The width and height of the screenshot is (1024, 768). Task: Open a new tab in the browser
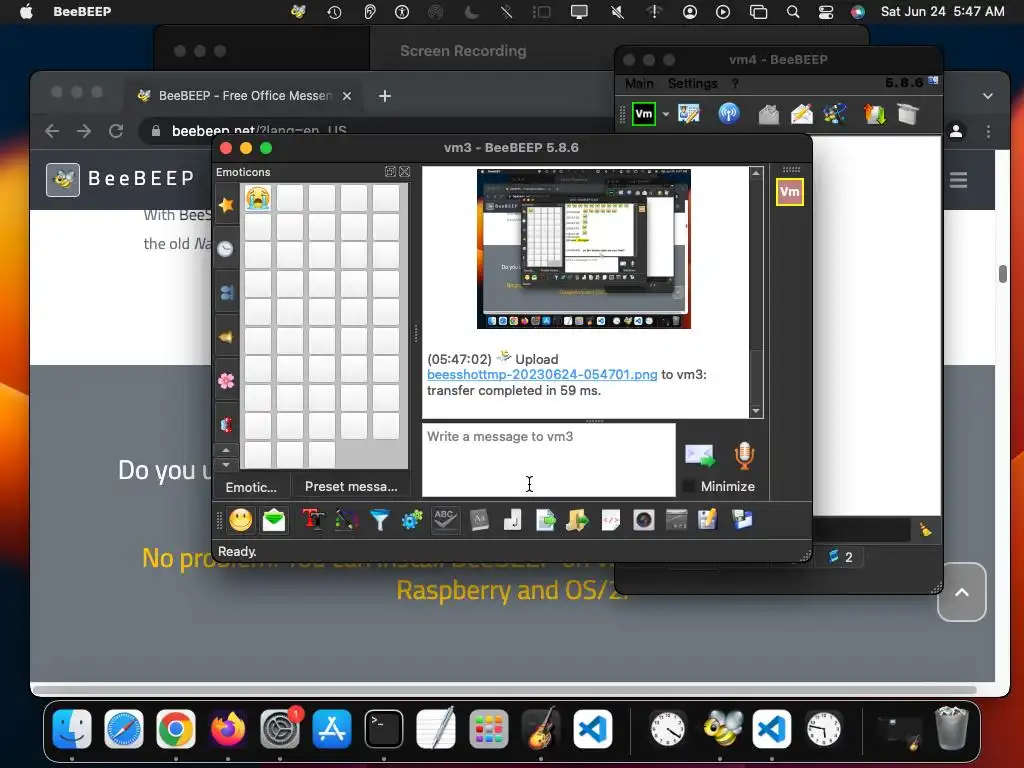pos(385,96)
